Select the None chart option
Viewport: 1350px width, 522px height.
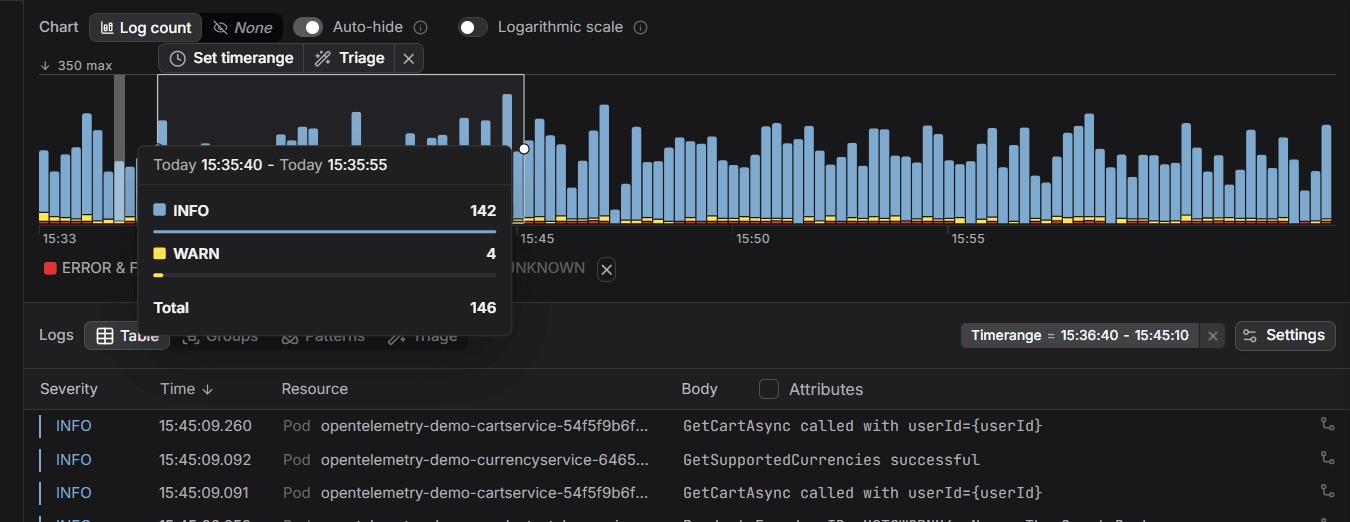pyautogui.click(x=243, y=28)
